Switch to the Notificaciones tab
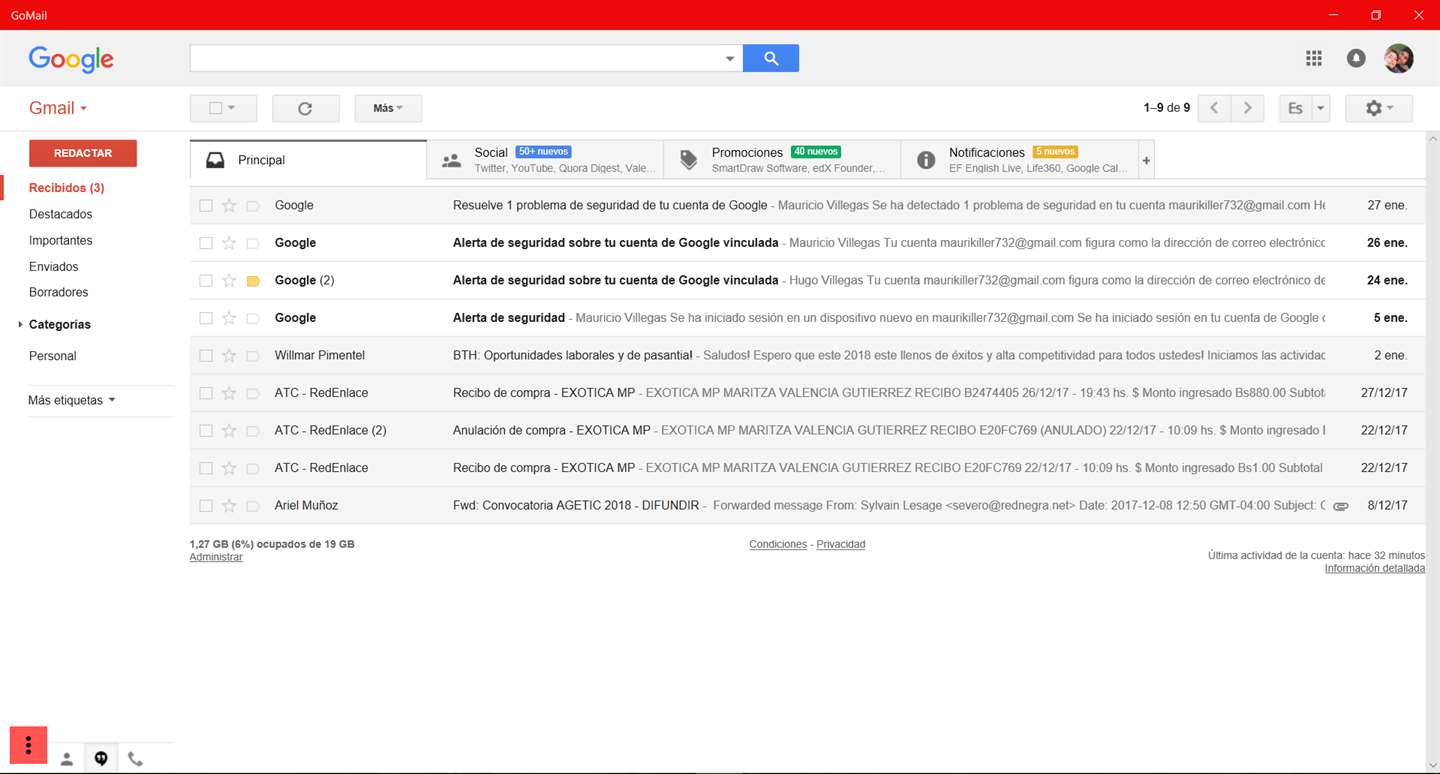 coord(1019,160)
